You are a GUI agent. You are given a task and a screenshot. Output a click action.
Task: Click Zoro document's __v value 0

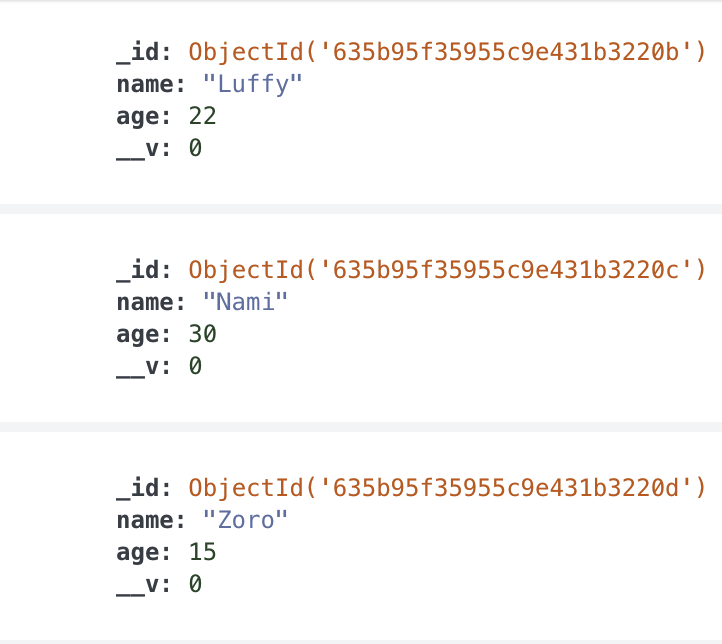pos(195,584)
